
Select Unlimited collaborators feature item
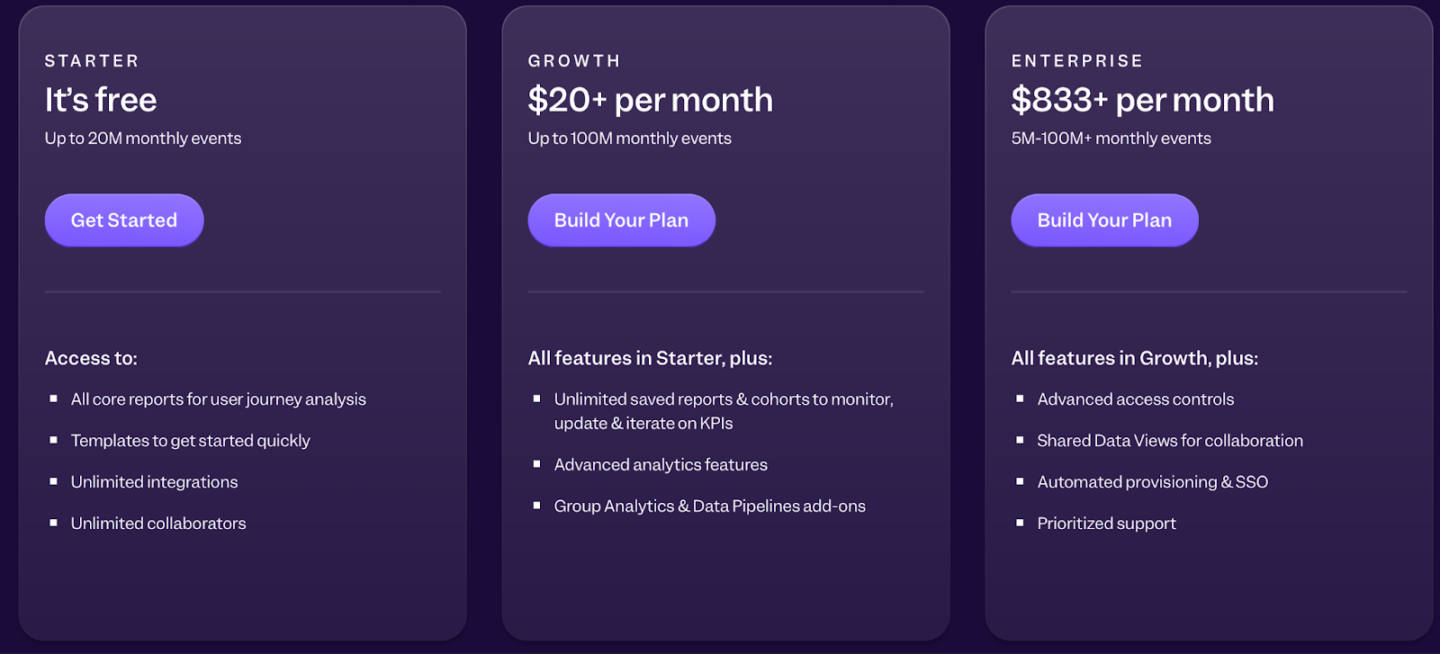click(158, 523)
